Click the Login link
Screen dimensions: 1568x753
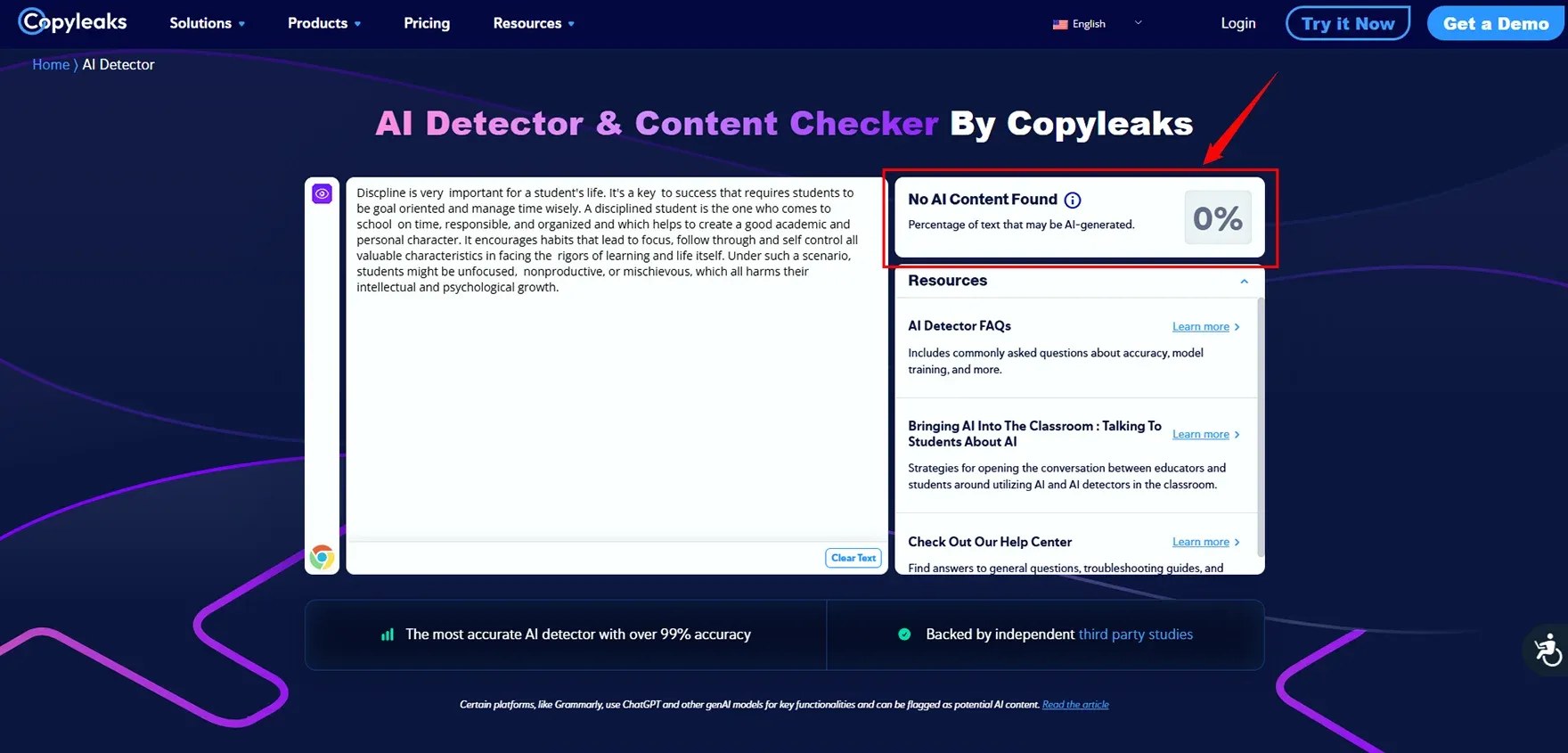tap(1237, 23)
